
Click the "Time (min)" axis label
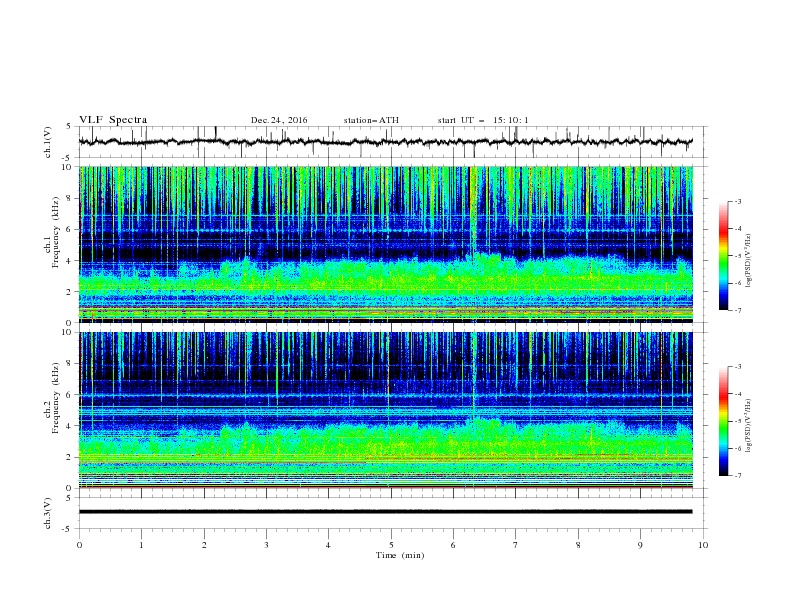click(x=400, y=555)
